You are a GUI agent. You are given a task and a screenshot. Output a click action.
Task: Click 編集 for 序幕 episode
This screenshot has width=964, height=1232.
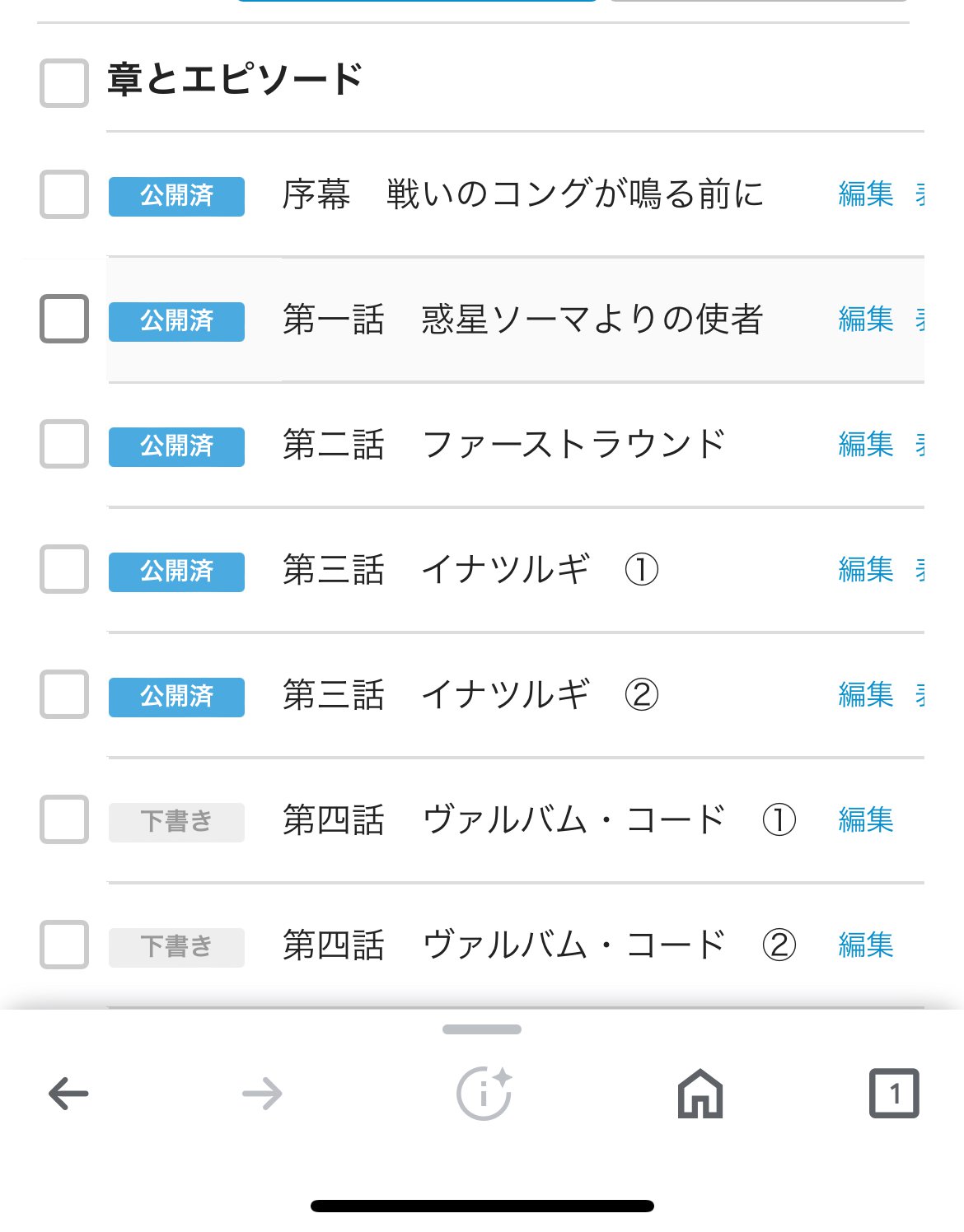tap(866, 194)
